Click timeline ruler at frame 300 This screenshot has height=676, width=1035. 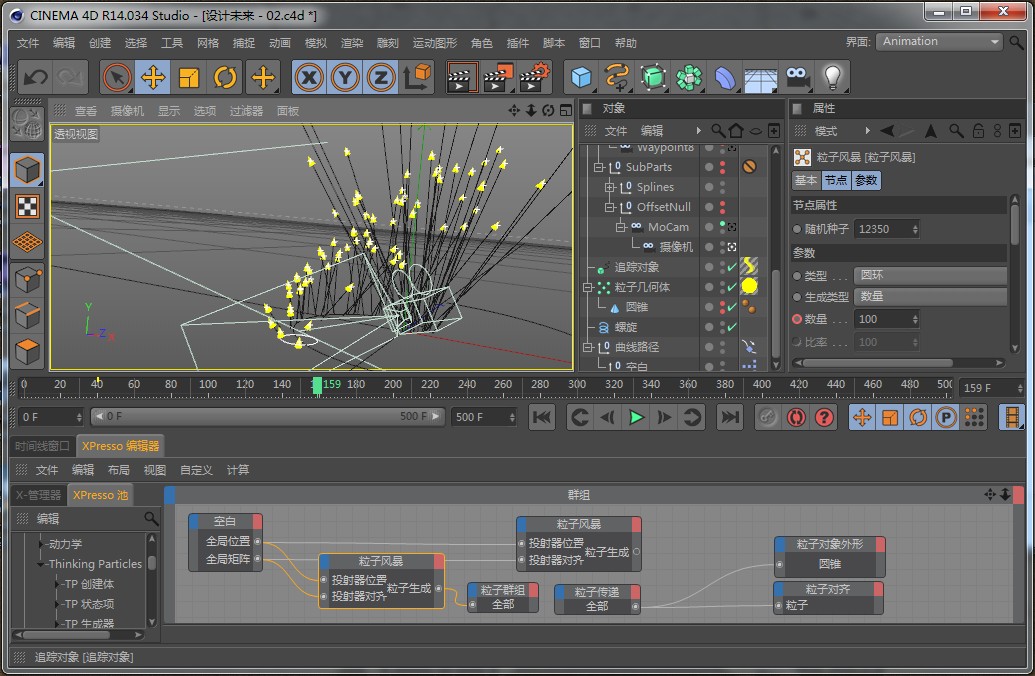click(577, 386)
